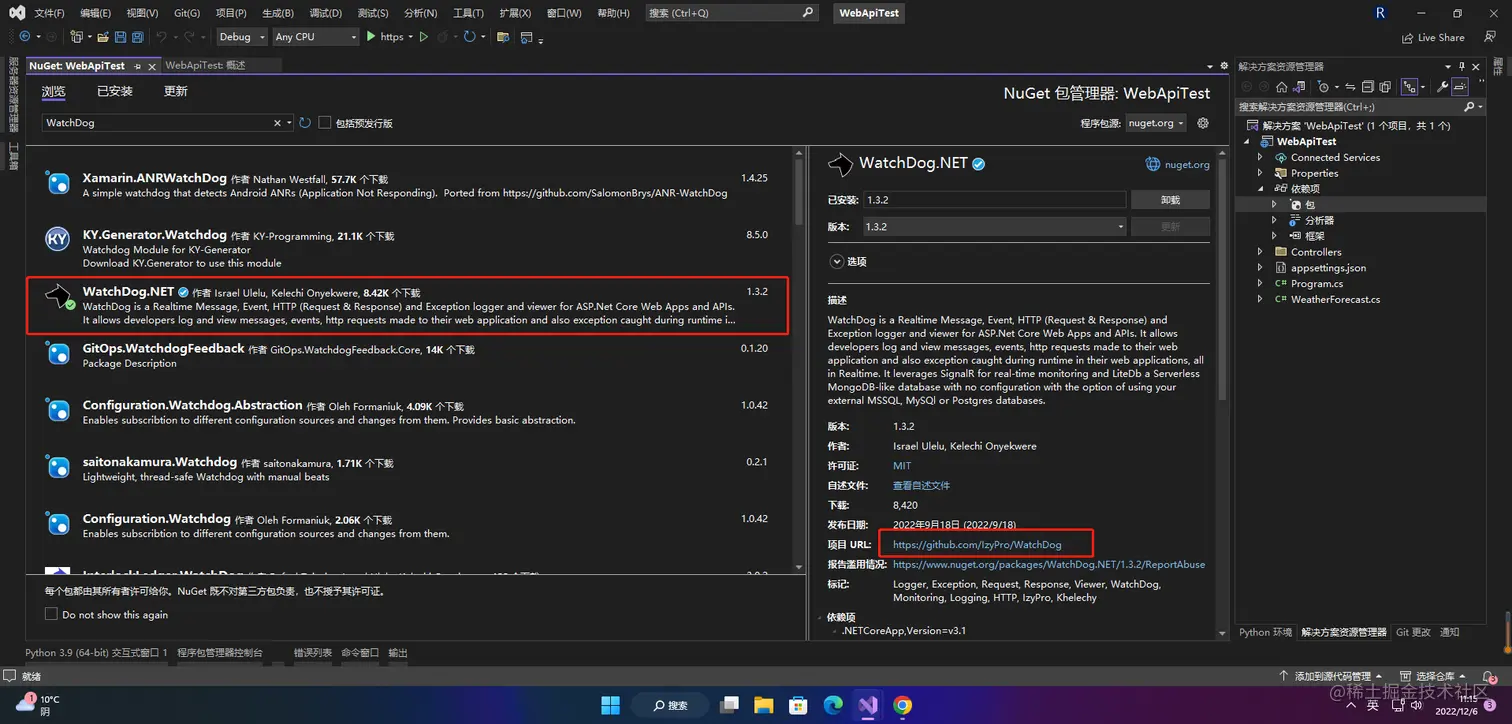
Task: Click the nested view toggle icon in Solution Explorer
Action: 1409,87
